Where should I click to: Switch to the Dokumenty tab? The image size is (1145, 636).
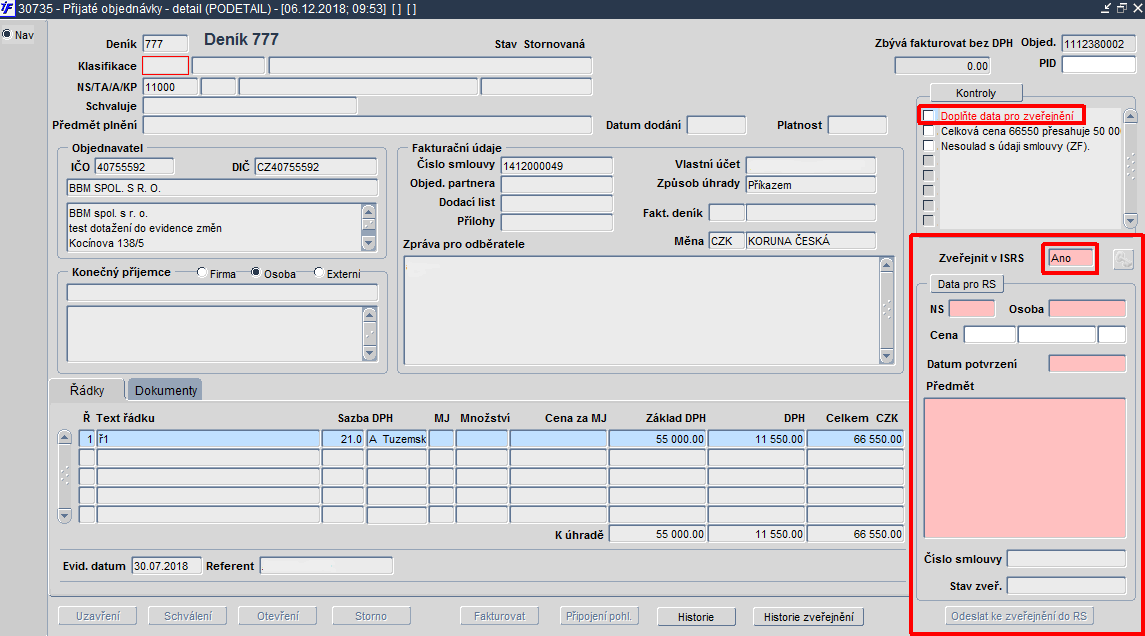[166, 390]
